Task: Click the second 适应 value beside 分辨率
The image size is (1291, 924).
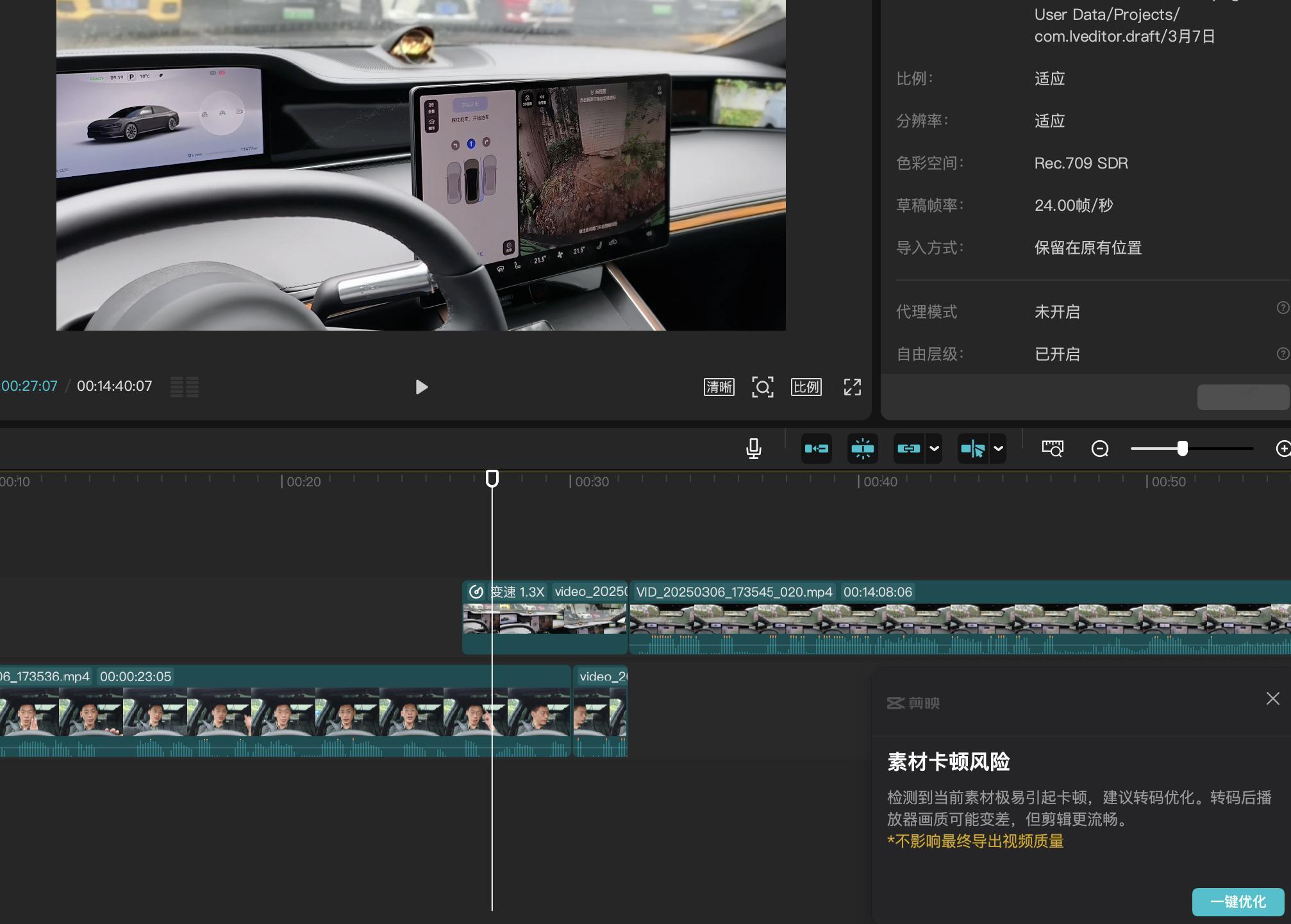Action: [x=1050, y=121]
